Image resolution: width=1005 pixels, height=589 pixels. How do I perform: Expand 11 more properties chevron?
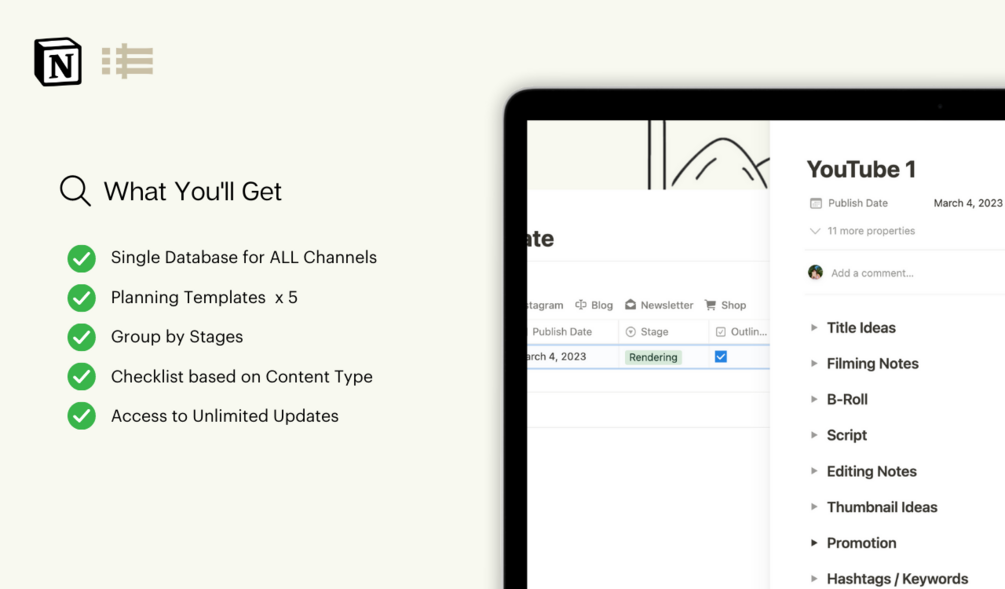click(815, 231)
